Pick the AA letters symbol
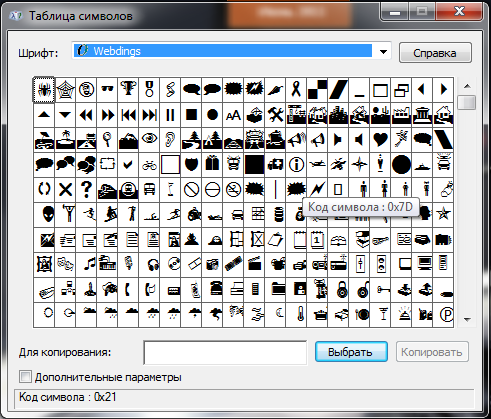491x419 pixels. 233,115
